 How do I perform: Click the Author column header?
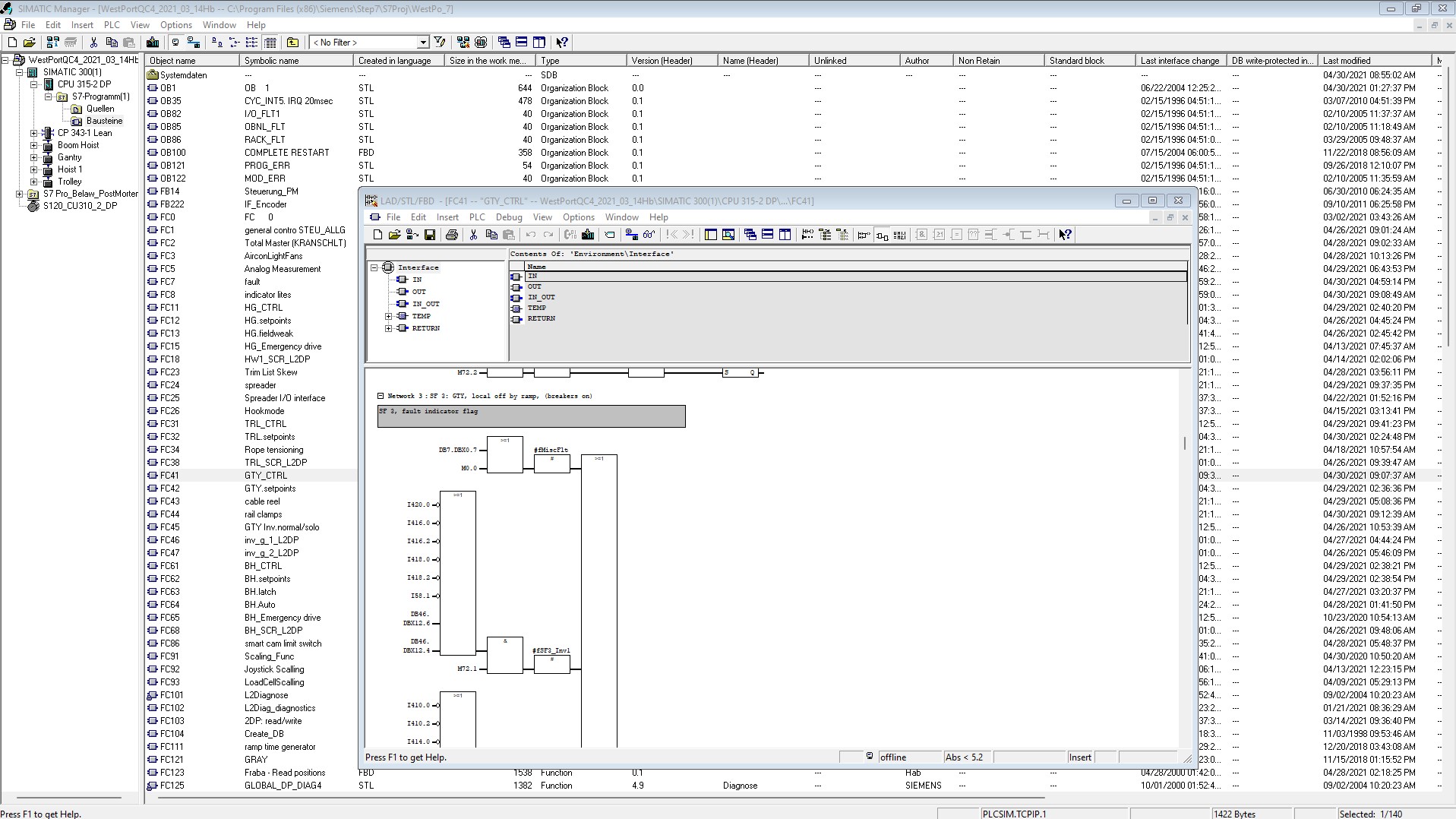pos(926,61)
